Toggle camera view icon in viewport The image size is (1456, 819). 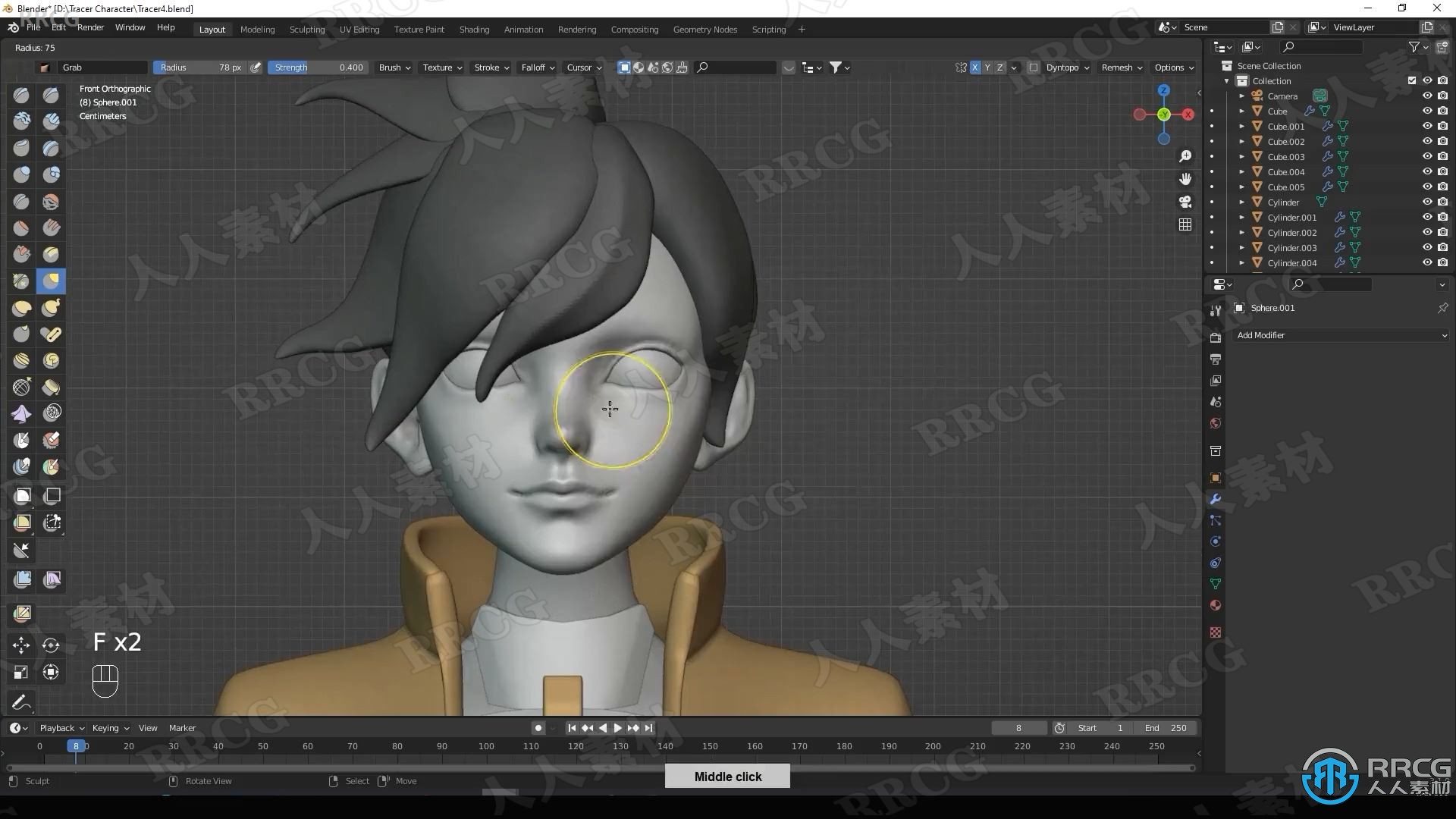tap(1185, 202)
